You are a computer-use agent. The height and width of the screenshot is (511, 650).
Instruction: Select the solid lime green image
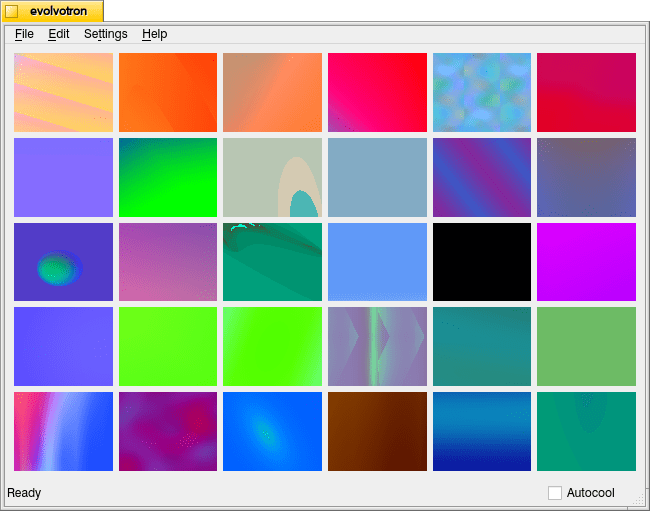coord(168,346)
